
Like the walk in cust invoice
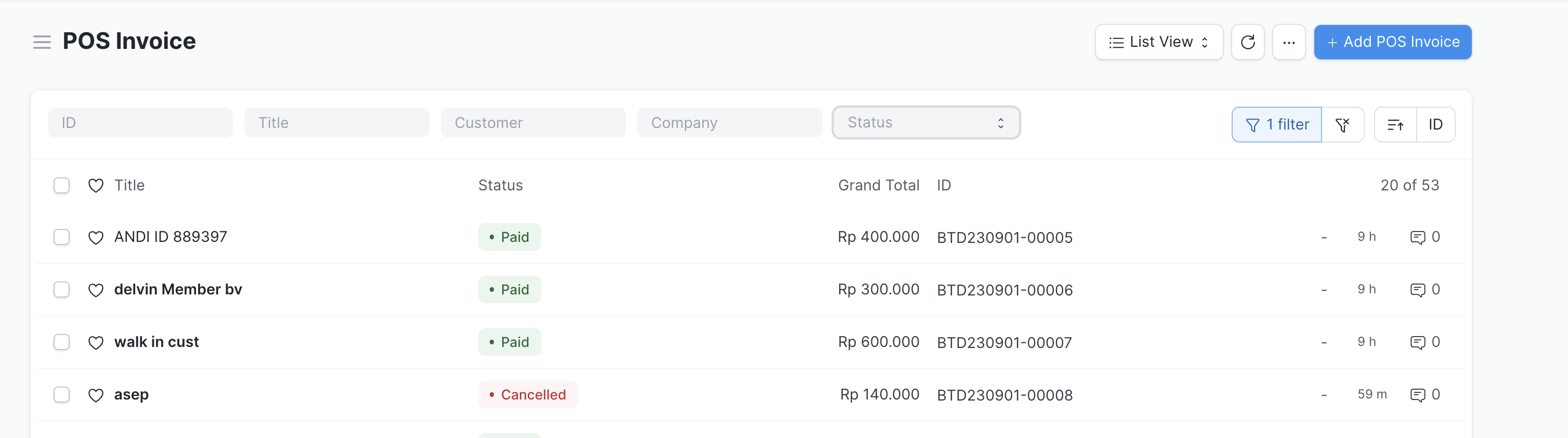point(96,343)
